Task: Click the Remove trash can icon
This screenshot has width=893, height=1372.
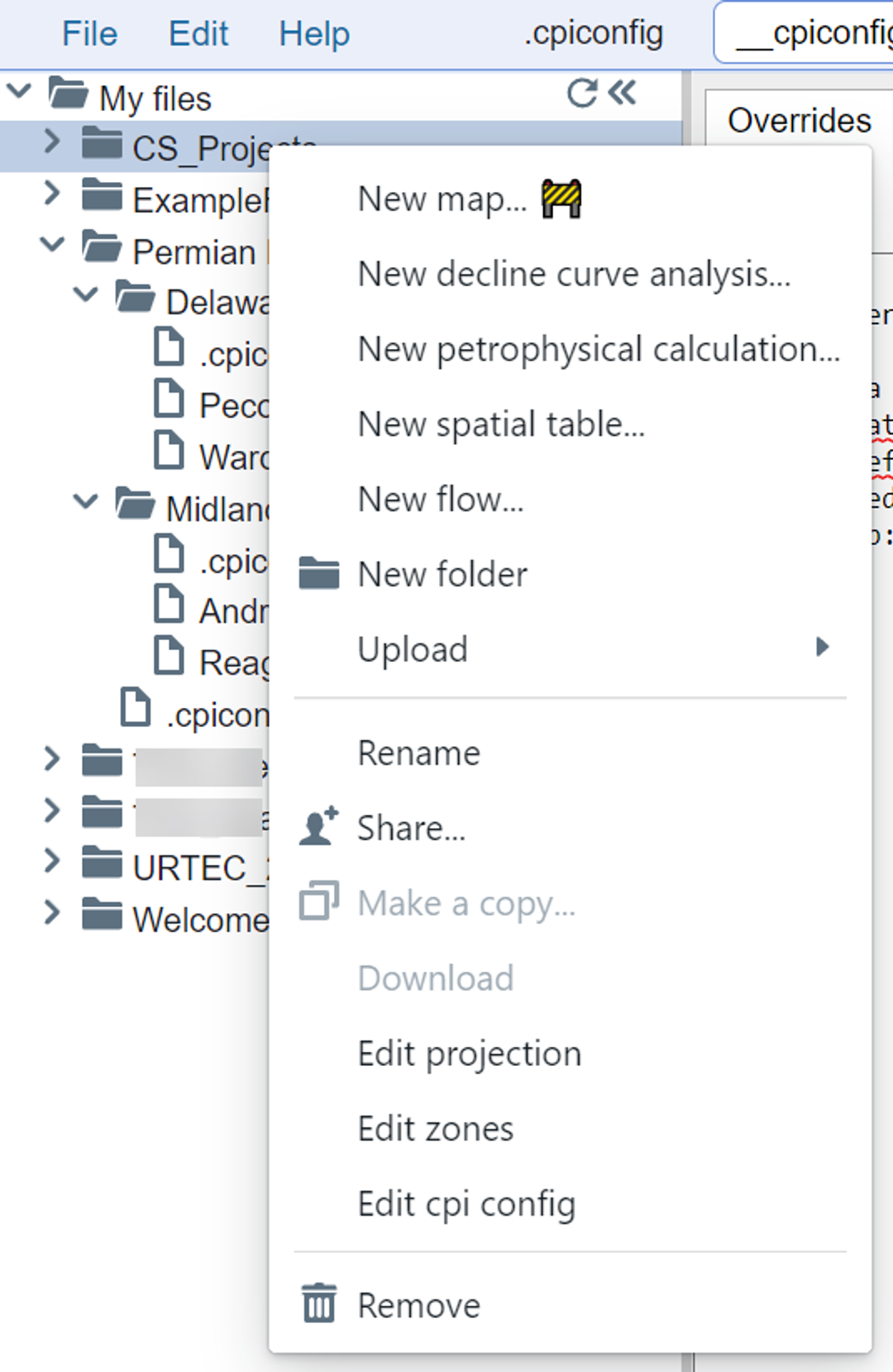Action: 318,1304
